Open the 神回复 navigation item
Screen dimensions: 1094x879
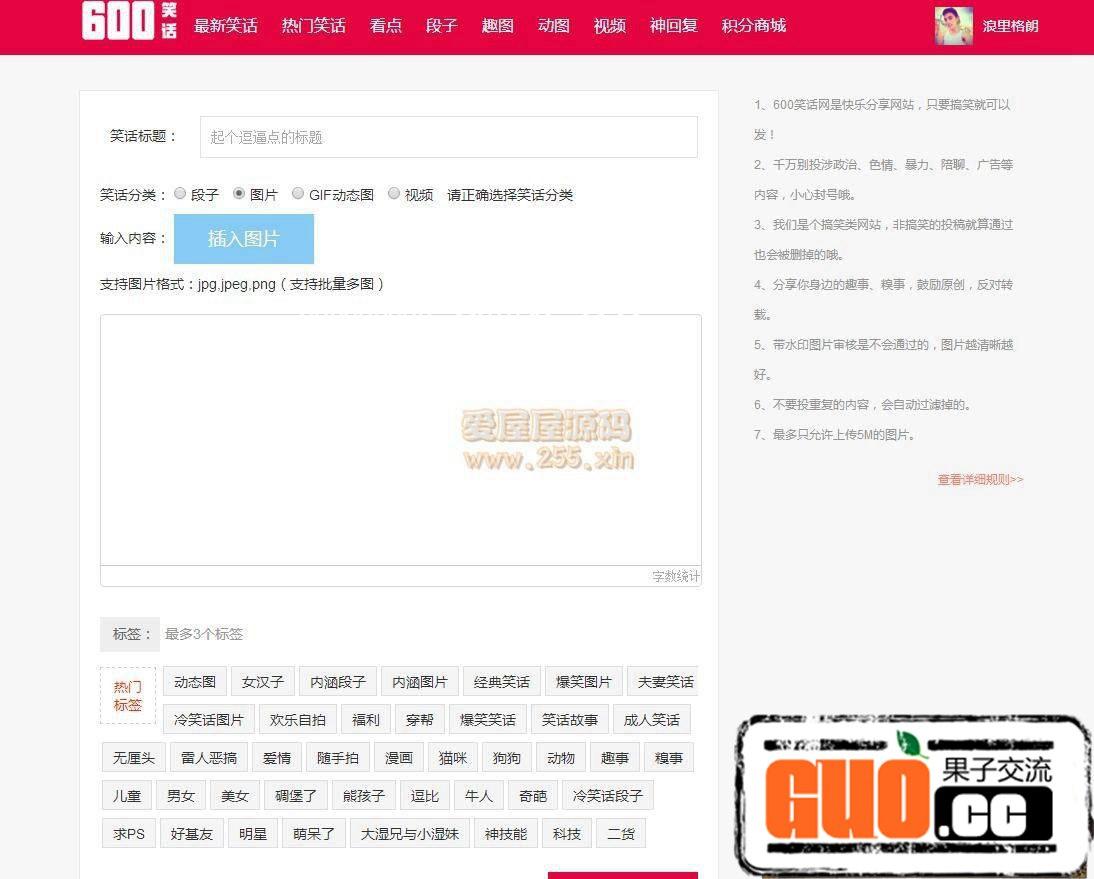point(673,26)
